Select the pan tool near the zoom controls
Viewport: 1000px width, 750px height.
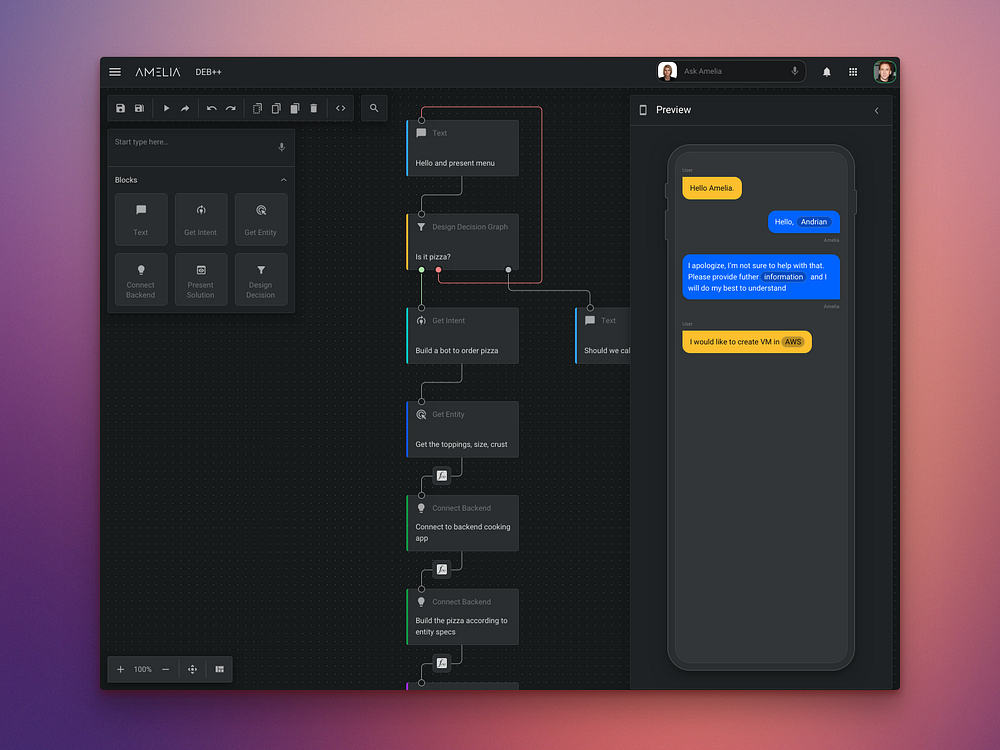pyautogui.click(x=191, y=669)
